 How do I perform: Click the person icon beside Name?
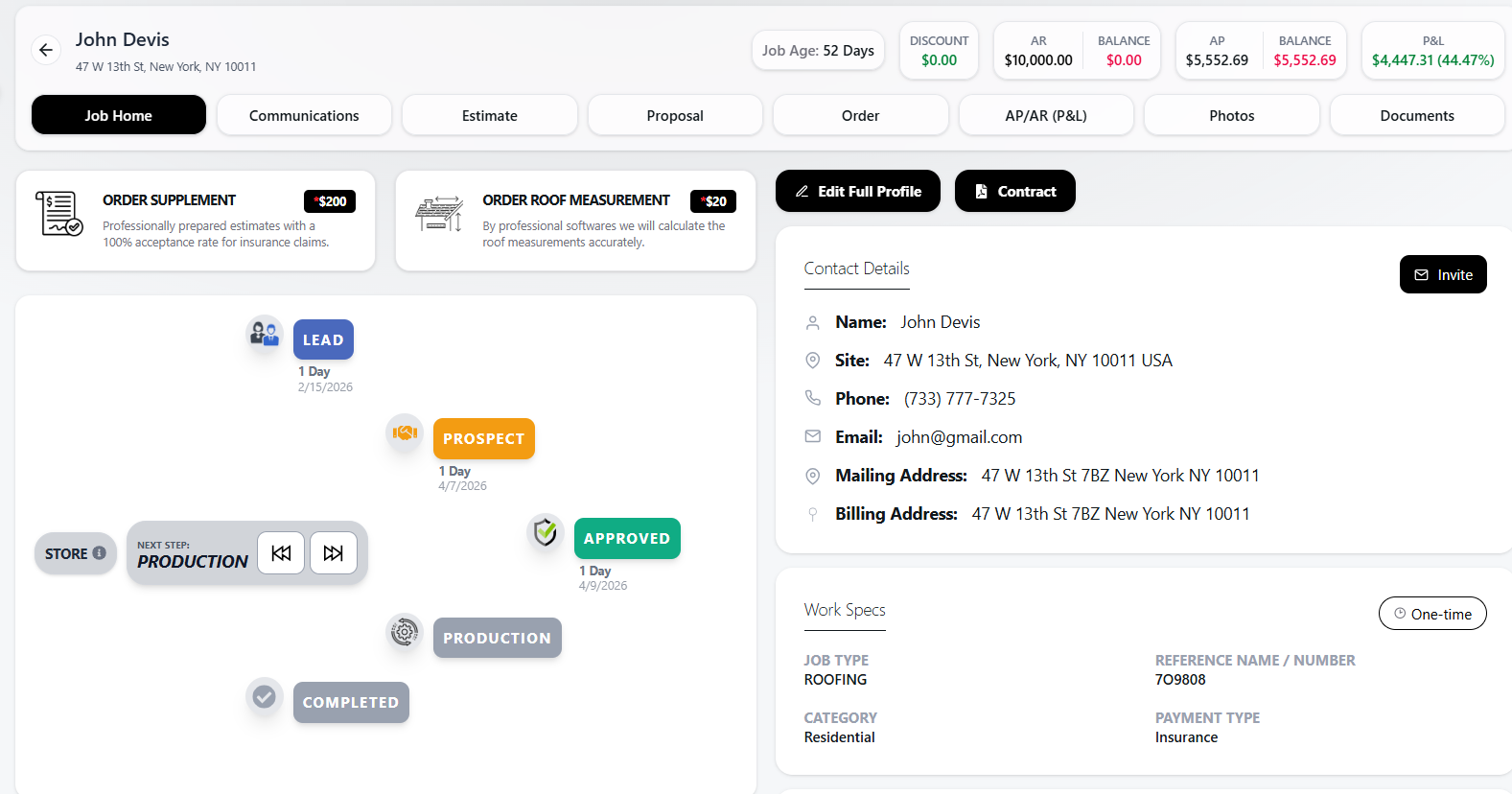813,322
